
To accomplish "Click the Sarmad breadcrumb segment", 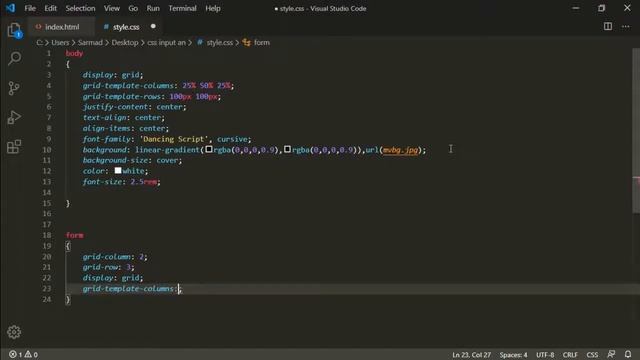I will coord(90,42).
